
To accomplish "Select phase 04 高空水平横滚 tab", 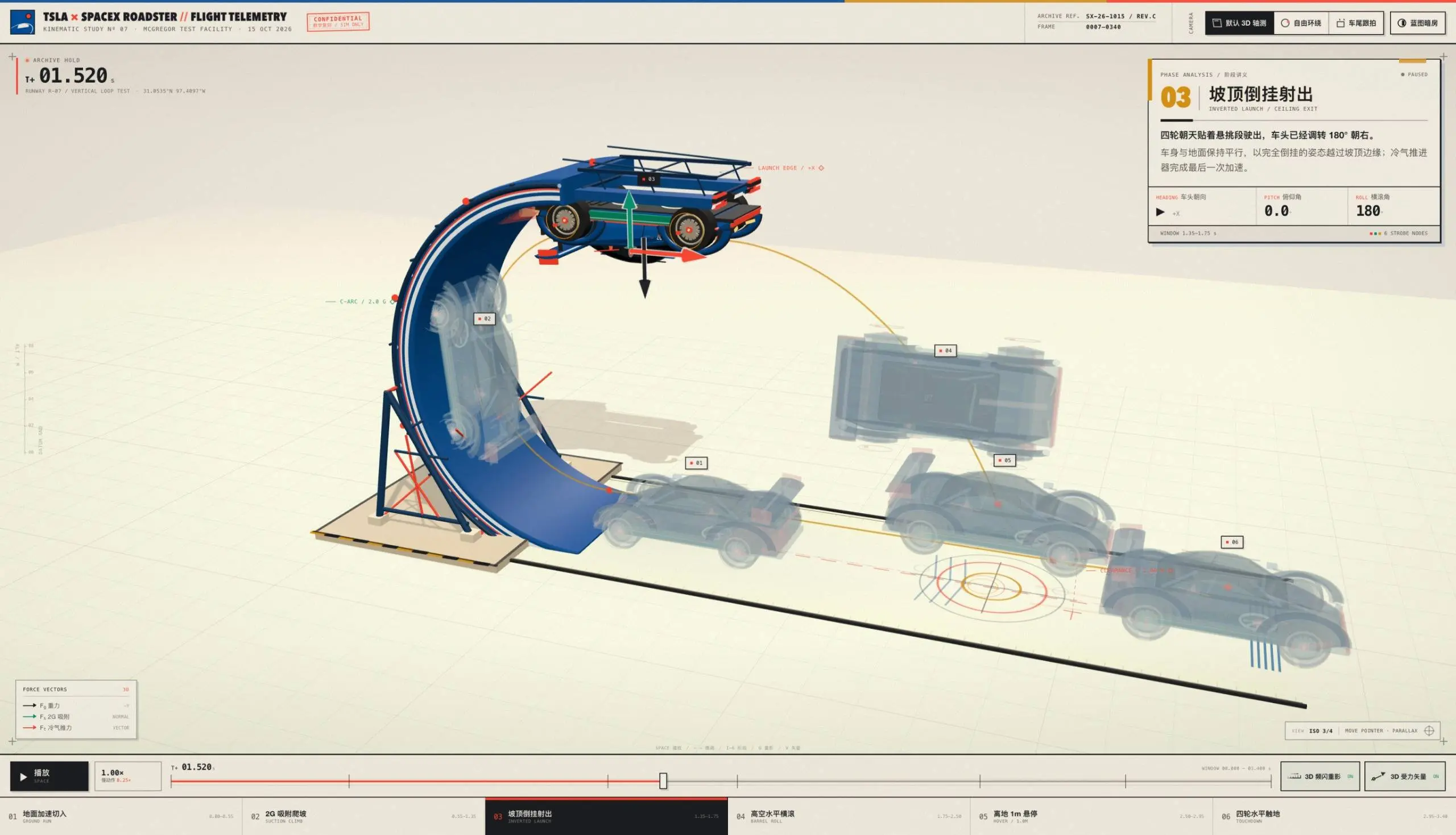I will coord(849,816).
